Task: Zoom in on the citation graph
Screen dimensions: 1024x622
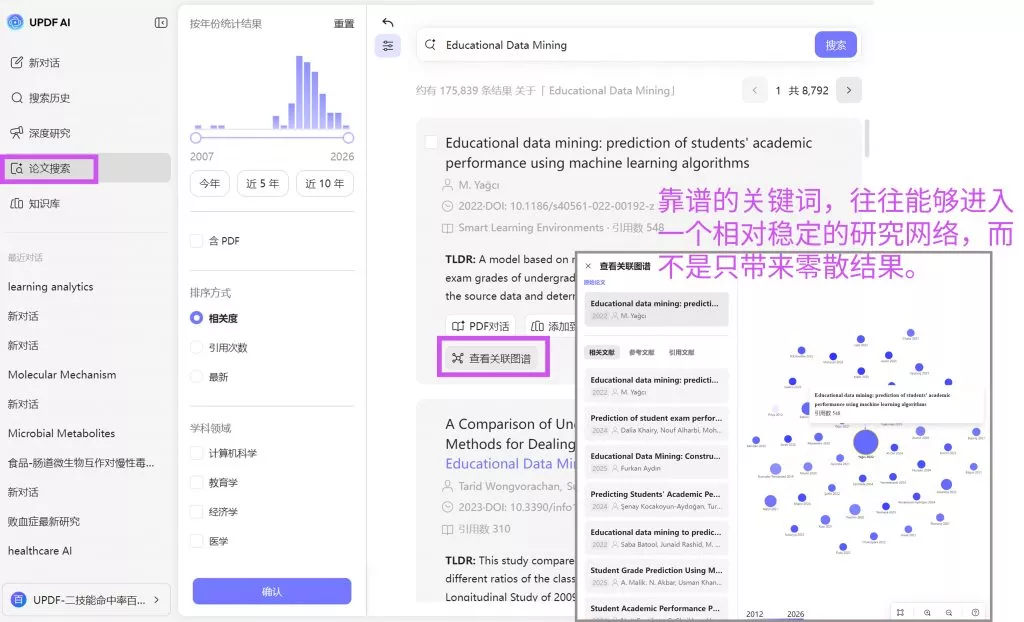Action: click(927, 612)
